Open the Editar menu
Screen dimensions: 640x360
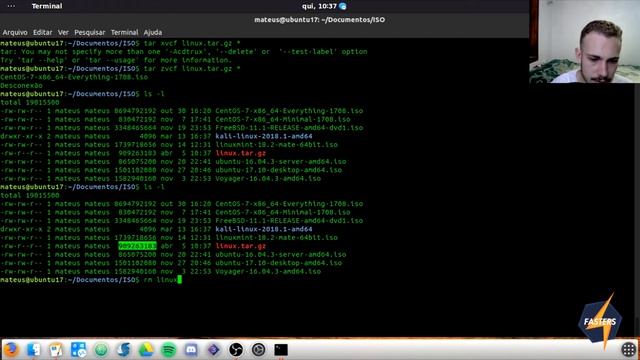point(42,32)
